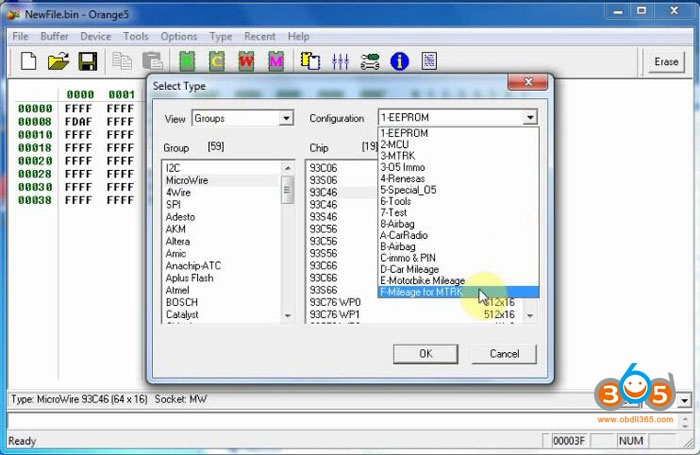The width and height of the screenshot is (700, 455).
Task: Click OK in Select Type dialog
Action: [425, 354]
